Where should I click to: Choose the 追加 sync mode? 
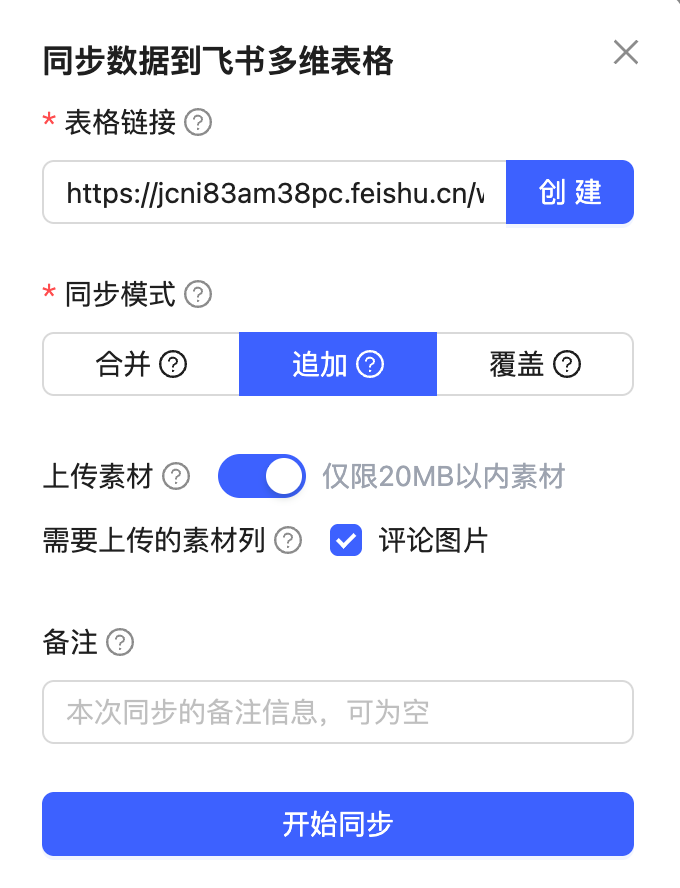pos(320,365)
